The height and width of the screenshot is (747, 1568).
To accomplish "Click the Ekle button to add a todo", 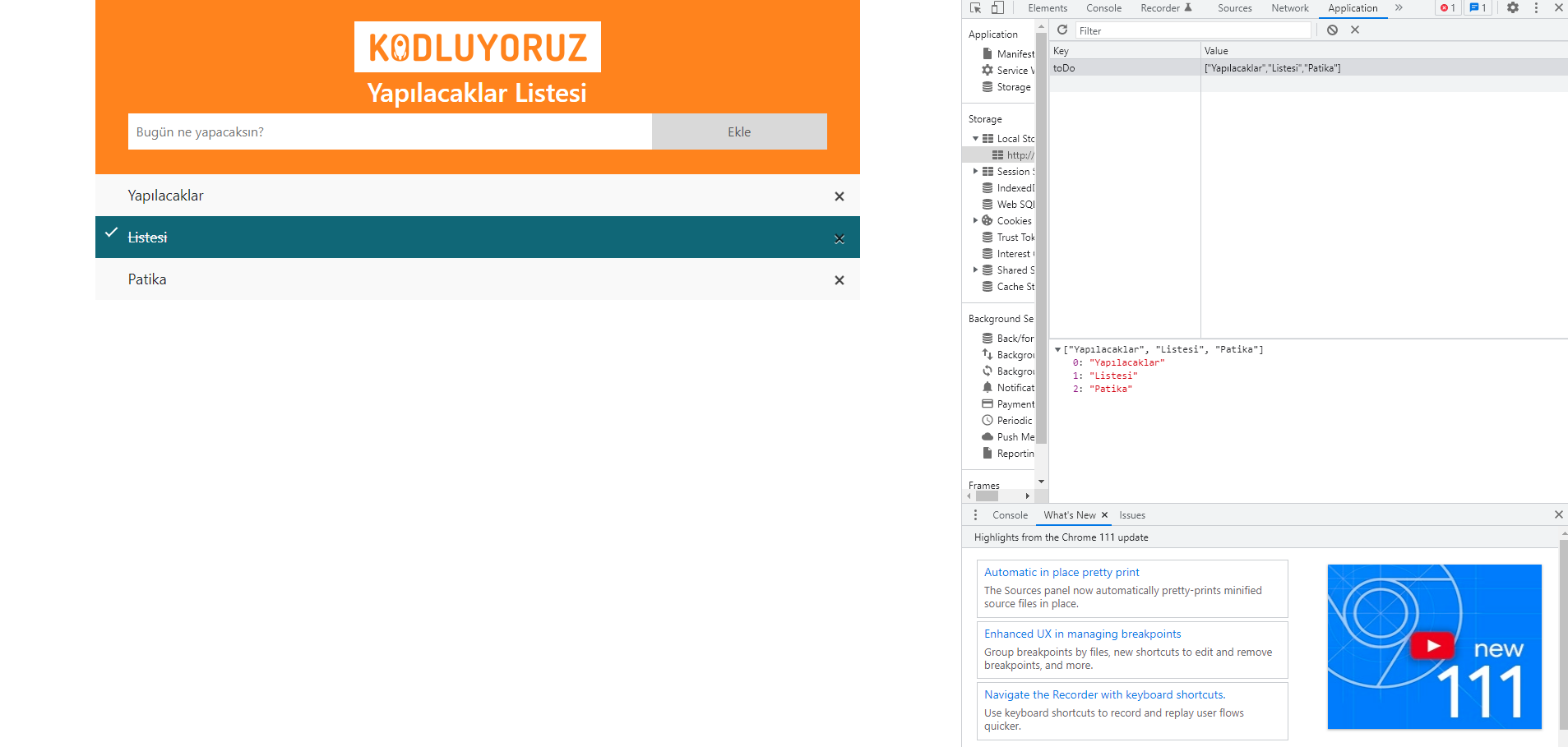I will coord(738,131).
